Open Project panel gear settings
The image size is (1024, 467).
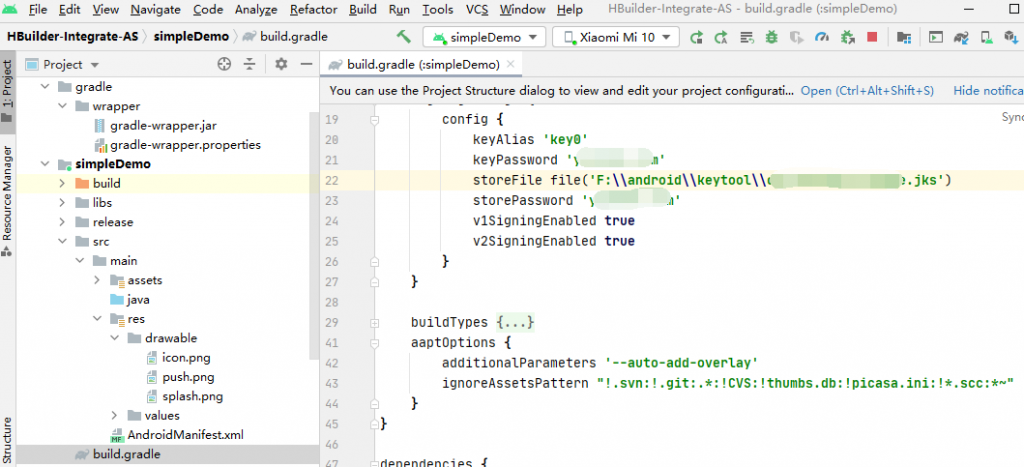coord(281,64)
